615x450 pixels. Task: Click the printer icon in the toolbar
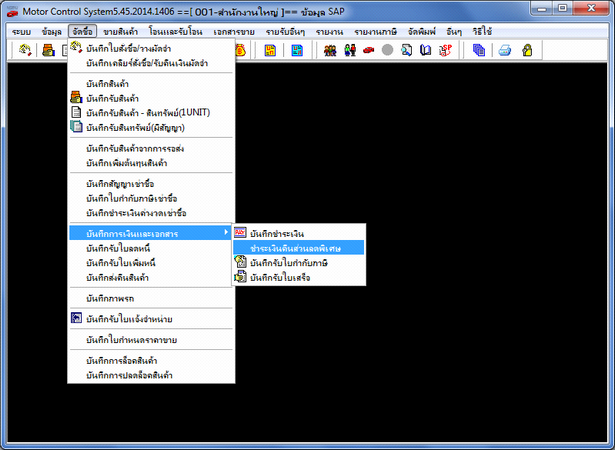tap(506, 50)
